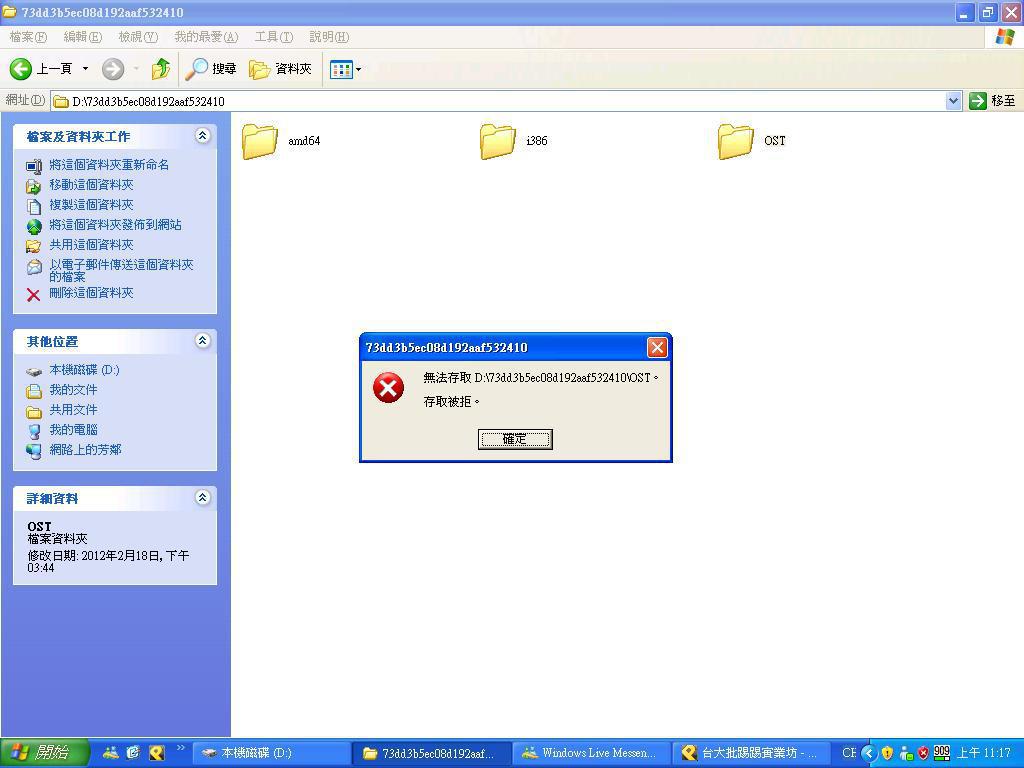This screenshot has height=768, width=1024.
Task: Open the 我的最愛(A) menu
Action: pos(206,37)
